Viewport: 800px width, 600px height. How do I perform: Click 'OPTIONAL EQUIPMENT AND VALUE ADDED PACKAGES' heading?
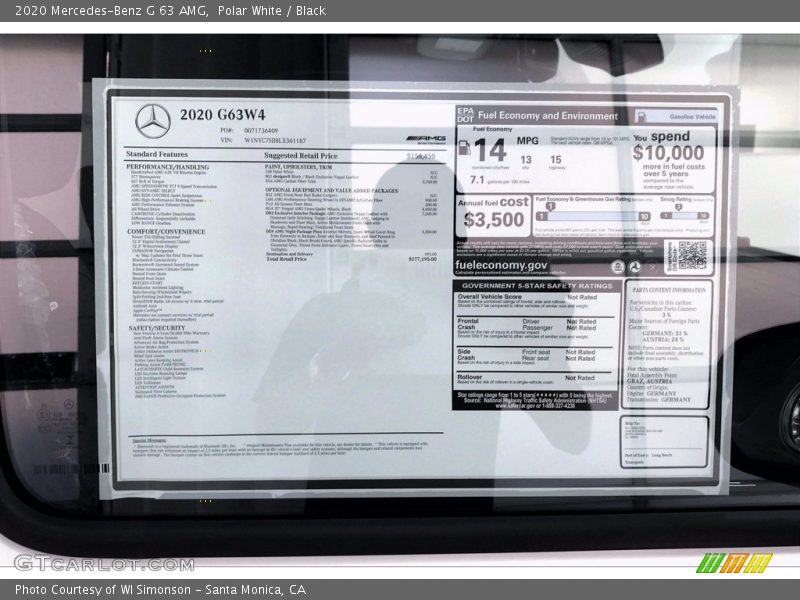coord(332,190)
